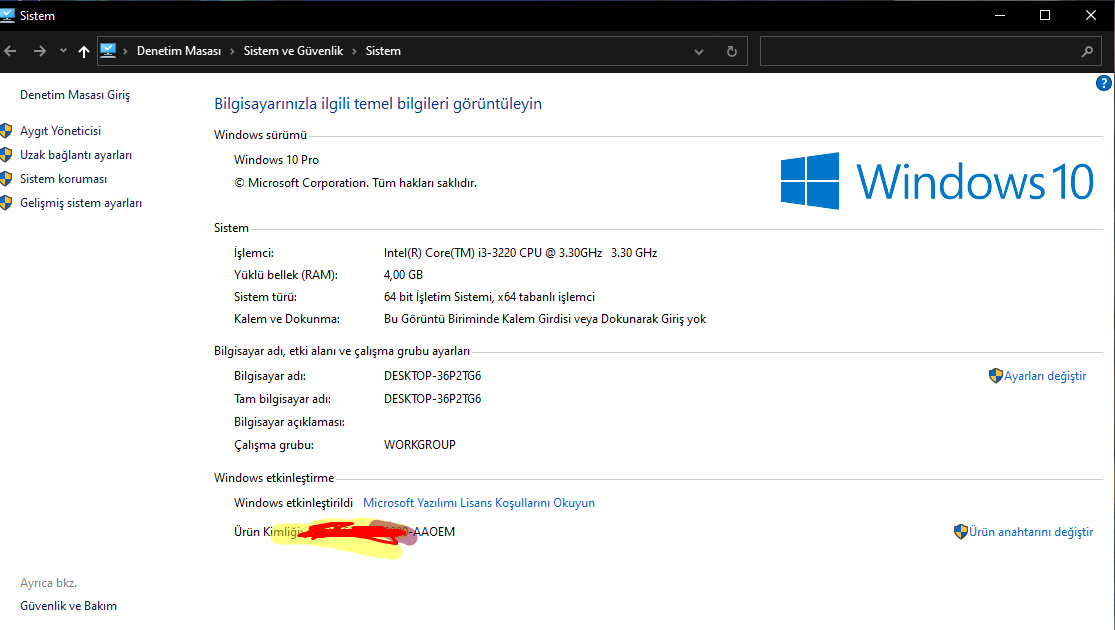1115x630 pixels.
Task: Go back using the back arrow
Action: 10,51
